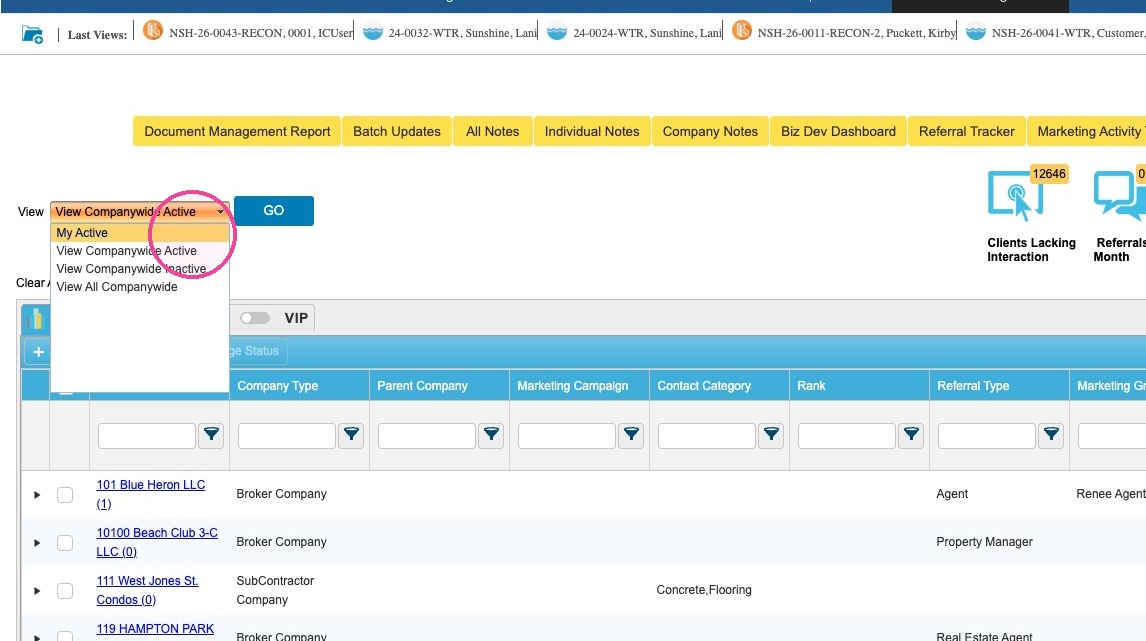
Task: Open 24-0024-WTR Sunshine water job icon
Action: pos(557,33)
